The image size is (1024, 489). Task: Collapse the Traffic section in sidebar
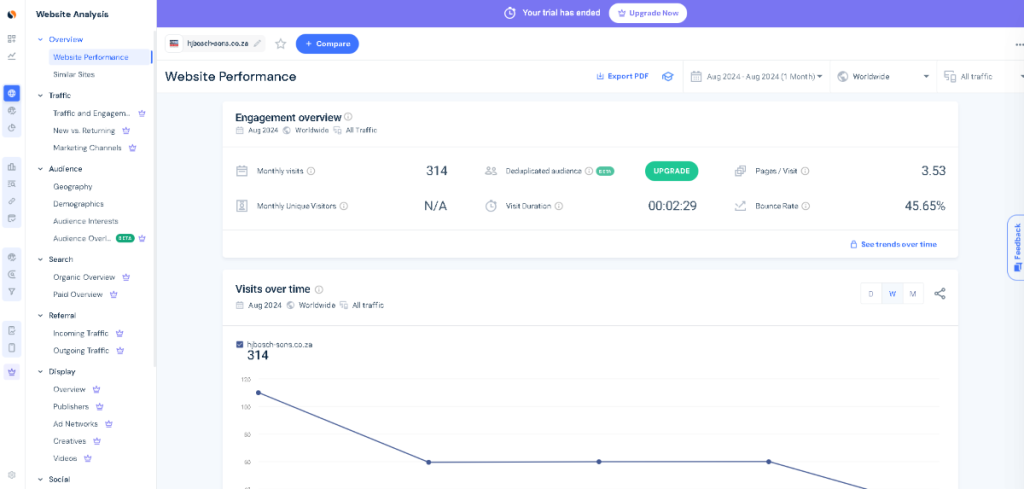pyautogui.click(x=40, y=96)
